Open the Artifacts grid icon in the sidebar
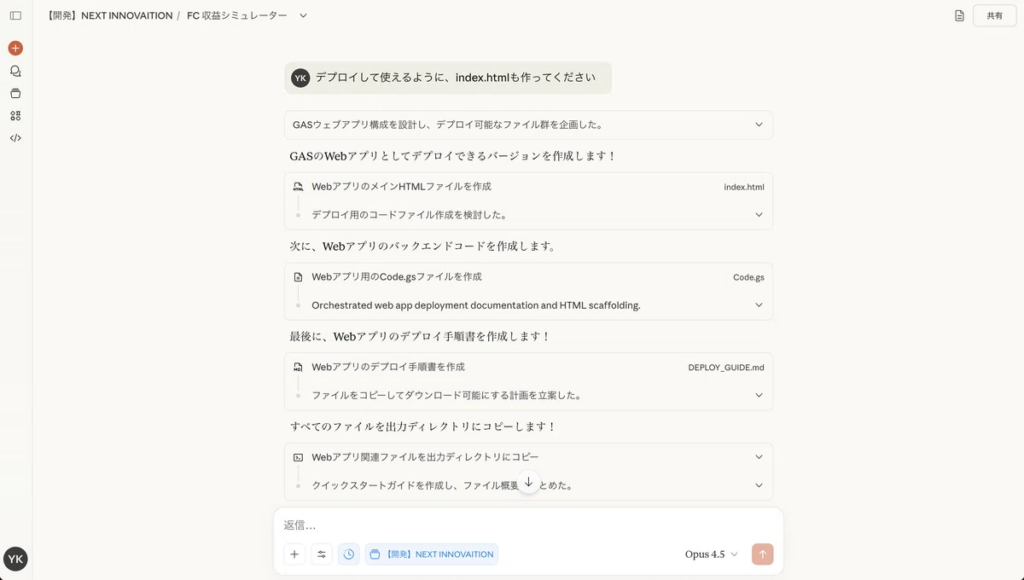This screenshot has height=580, width=1024. [15, 116]
